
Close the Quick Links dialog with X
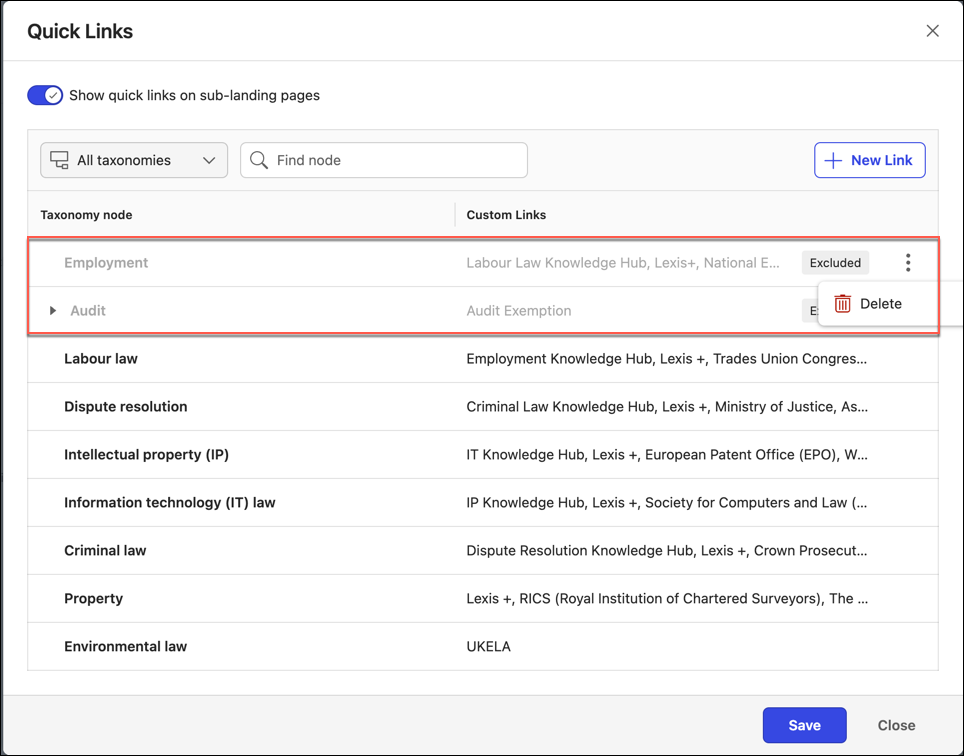click(x=932, y=31)
